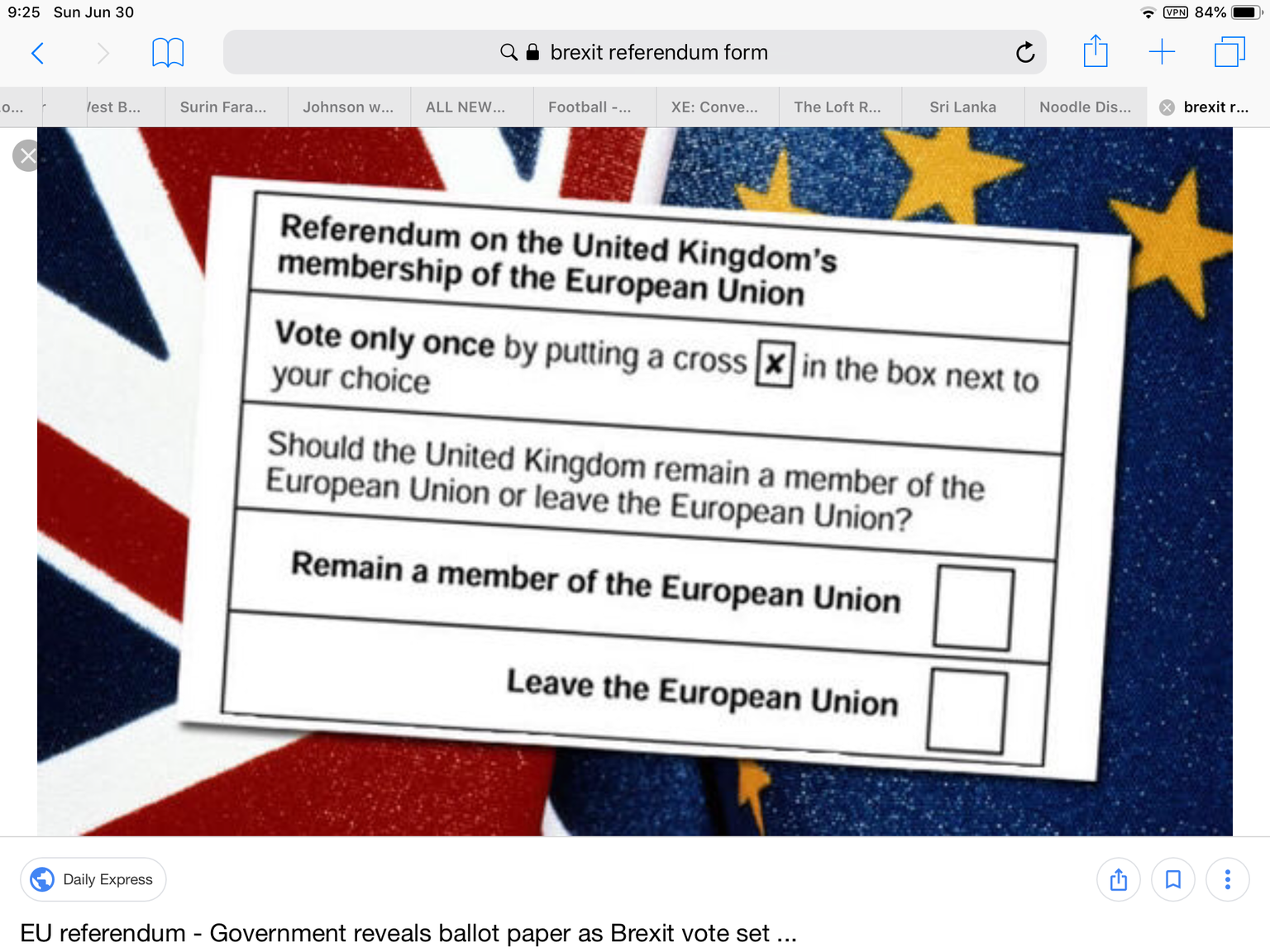Open the Daily Express source link
The height and width of the screenshot is (952, 1270).
(x=93, y=879)
